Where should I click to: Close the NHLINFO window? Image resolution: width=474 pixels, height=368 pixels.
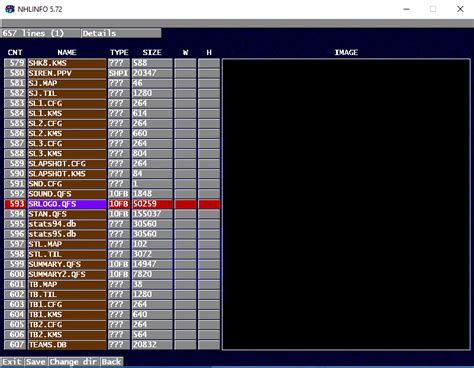[460, 9]
